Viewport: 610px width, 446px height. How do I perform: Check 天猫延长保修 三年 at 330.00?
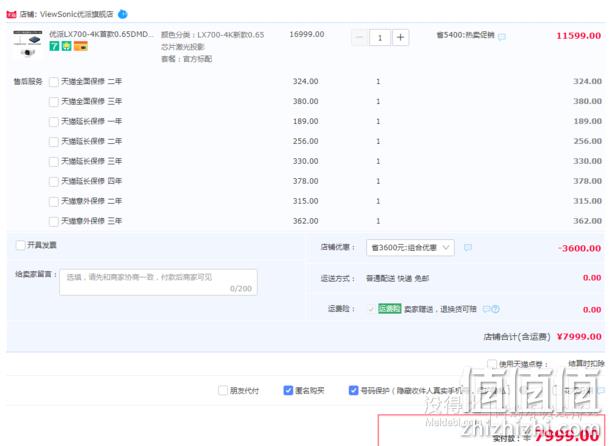coord(54,162)
